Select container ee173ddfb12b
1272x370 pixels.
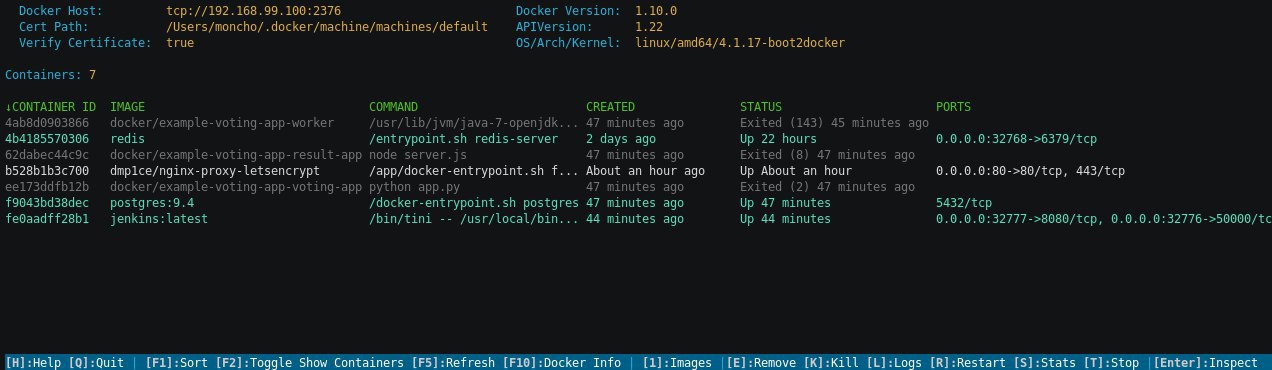[x=47, y=187]
